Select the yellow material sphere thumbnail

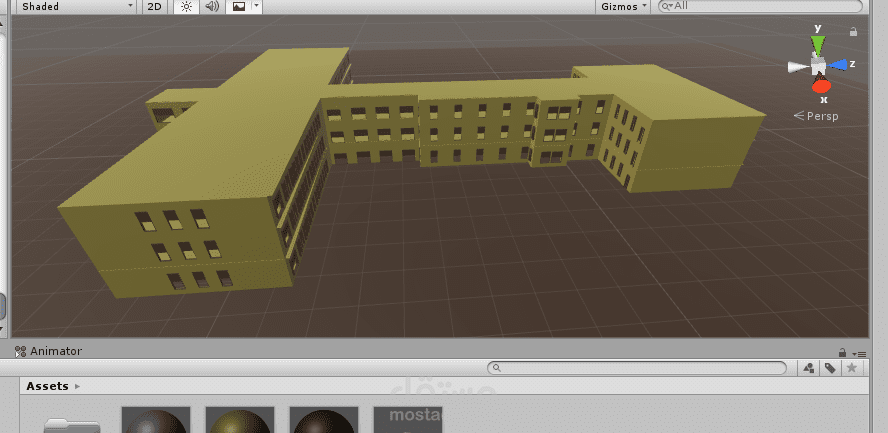240,420
